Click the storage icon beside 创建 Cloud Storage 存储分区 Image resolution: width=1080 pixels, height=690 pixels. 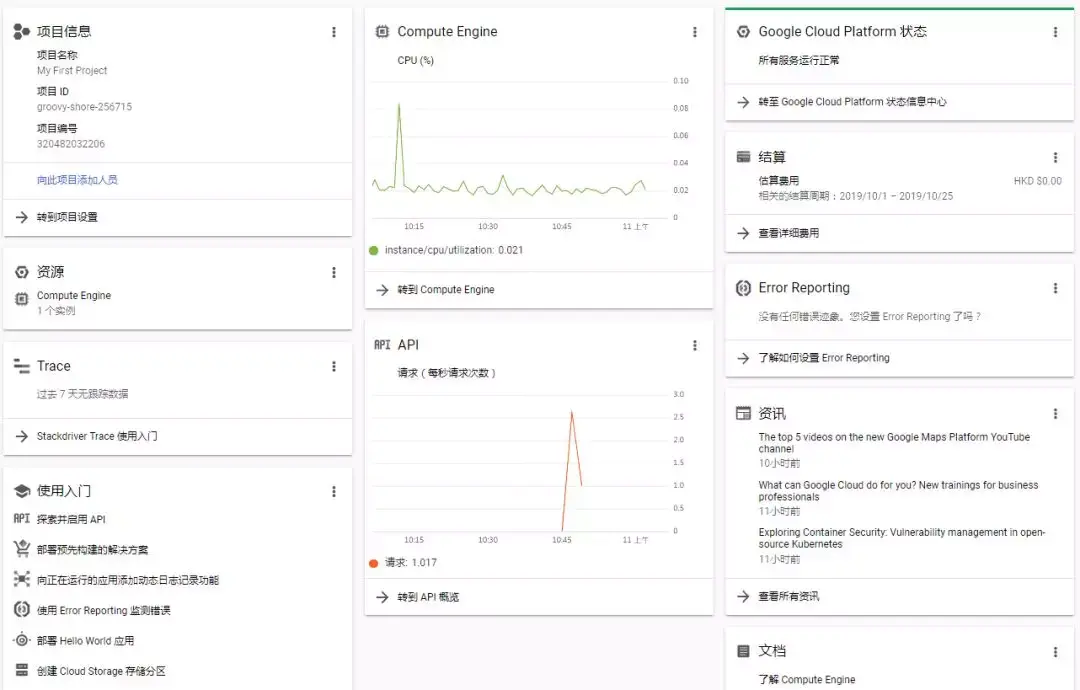click(x=21, y=670)
